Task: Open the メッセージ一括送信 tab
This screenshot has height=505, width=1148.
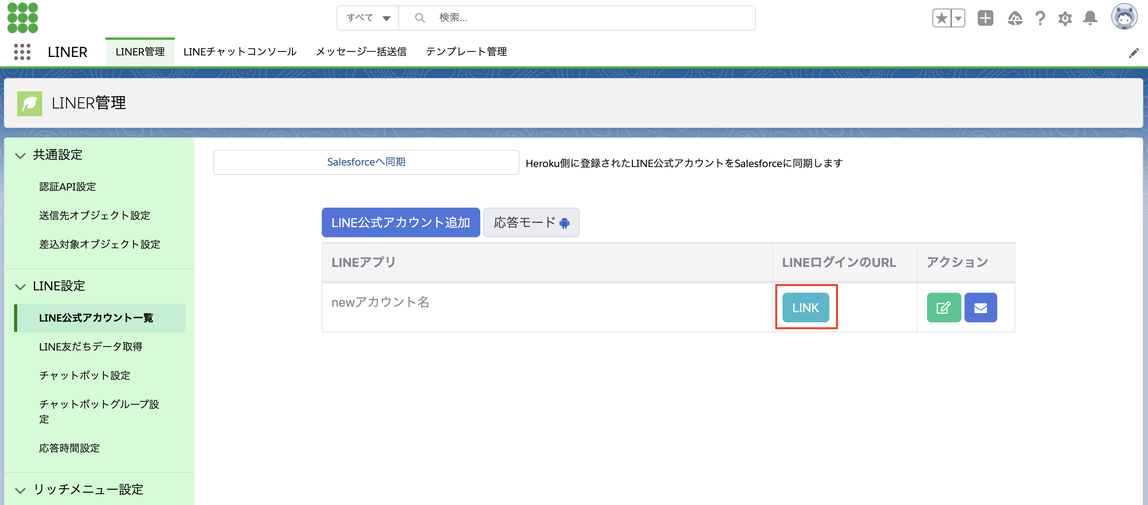Action: point(361,52)
